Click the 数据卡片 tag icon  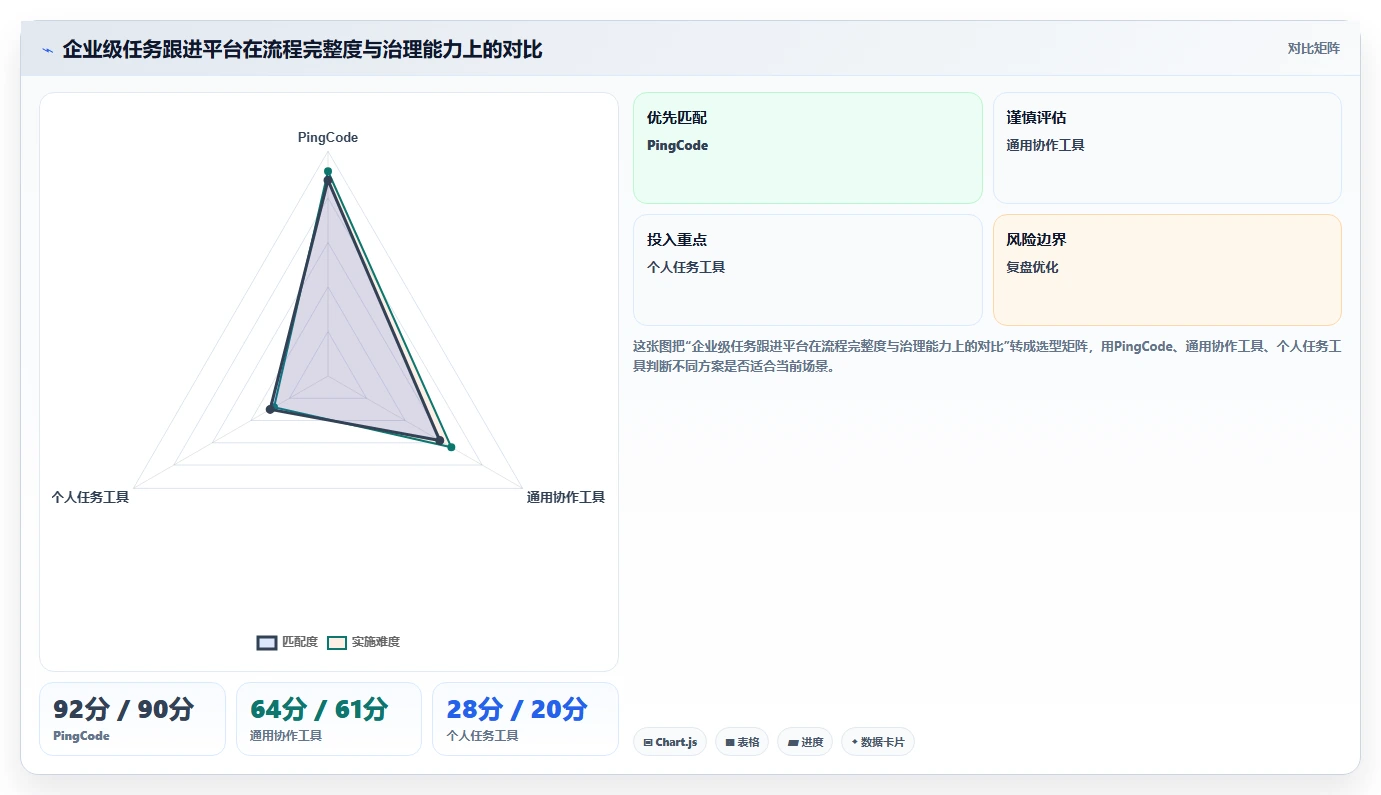coord(854,742)
